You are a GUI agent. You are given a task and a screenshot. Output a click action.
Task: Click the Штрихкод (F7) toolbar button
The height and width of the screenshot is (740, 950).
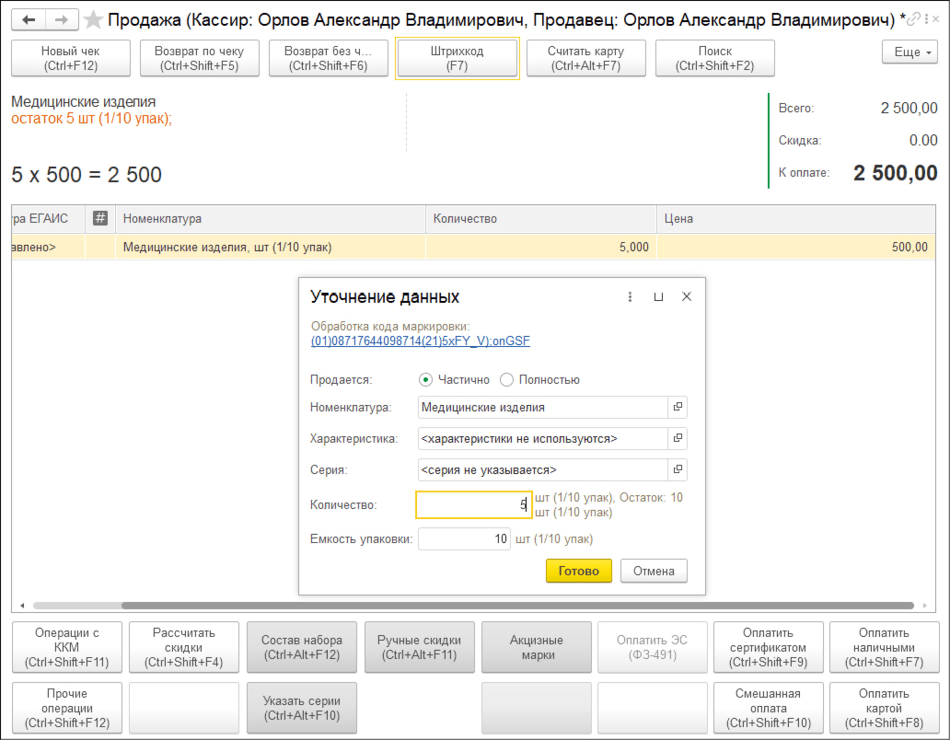pyautogui.click(x=458, y=59)
